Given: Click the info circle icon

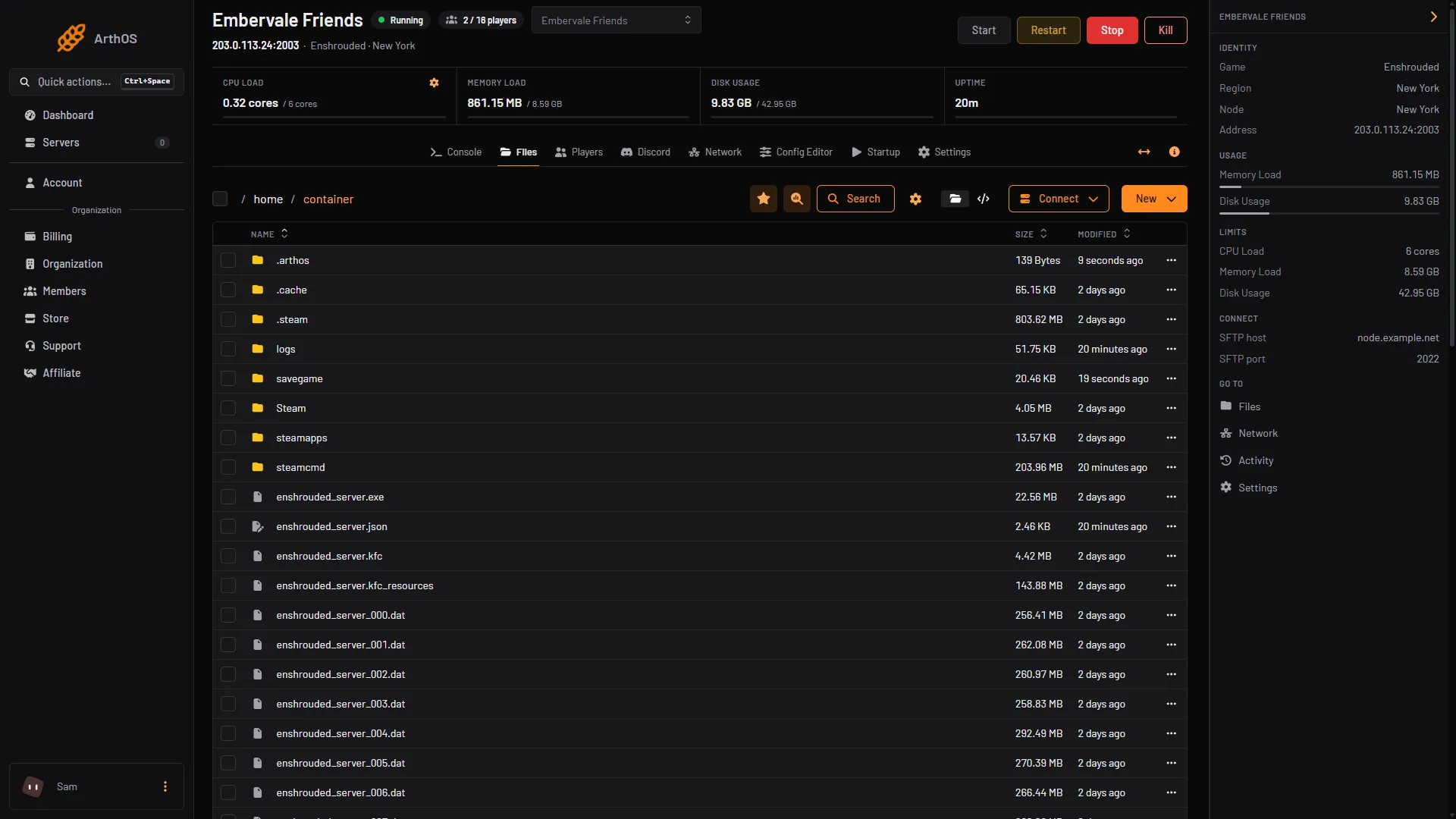Looking at the screenshot, I should click(x=1174, y=152).
